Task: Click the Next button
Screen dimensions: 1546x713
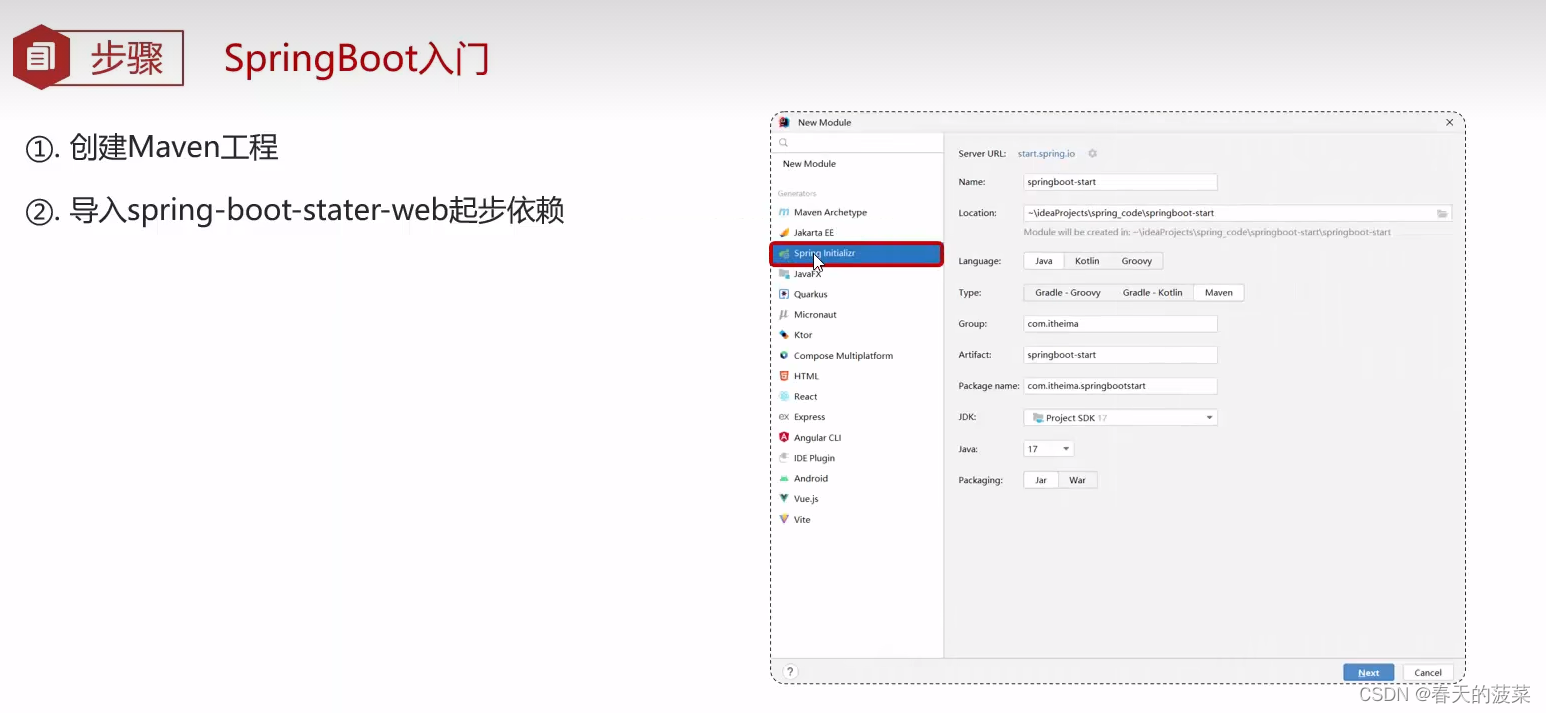Action: (1368, 672)
